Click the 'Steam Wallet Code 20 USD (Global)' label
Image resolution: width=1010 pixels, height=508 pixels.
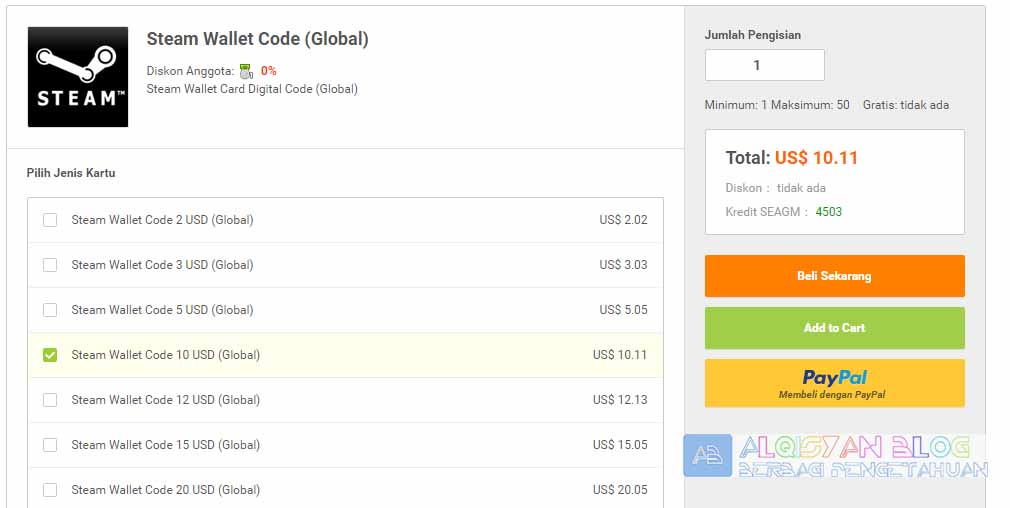pyautogui.click(x=166, y=490)
